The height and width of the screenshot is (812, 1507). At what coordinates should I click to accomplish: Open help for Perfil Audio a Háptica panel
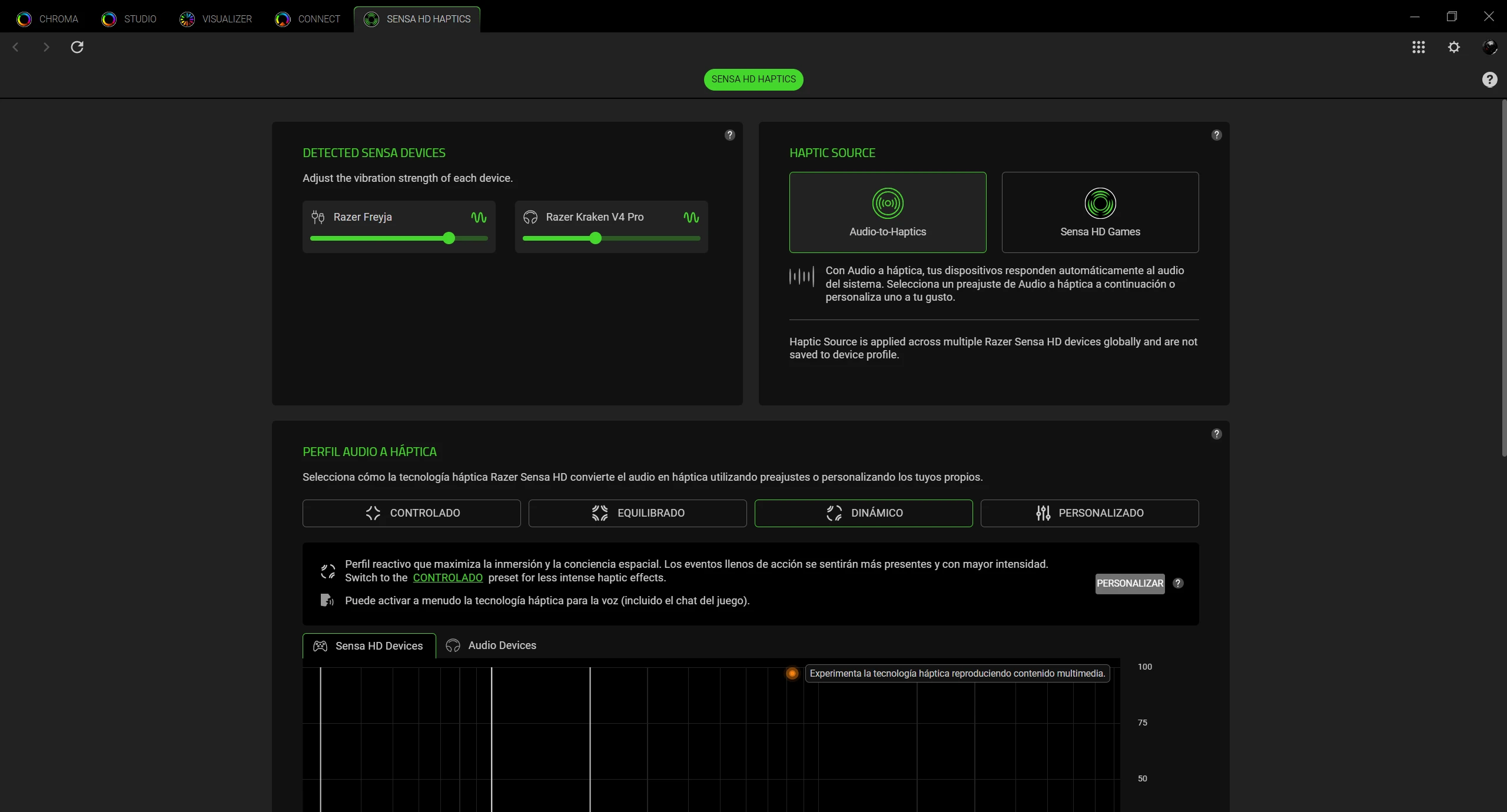click(x=1216, y=434)
